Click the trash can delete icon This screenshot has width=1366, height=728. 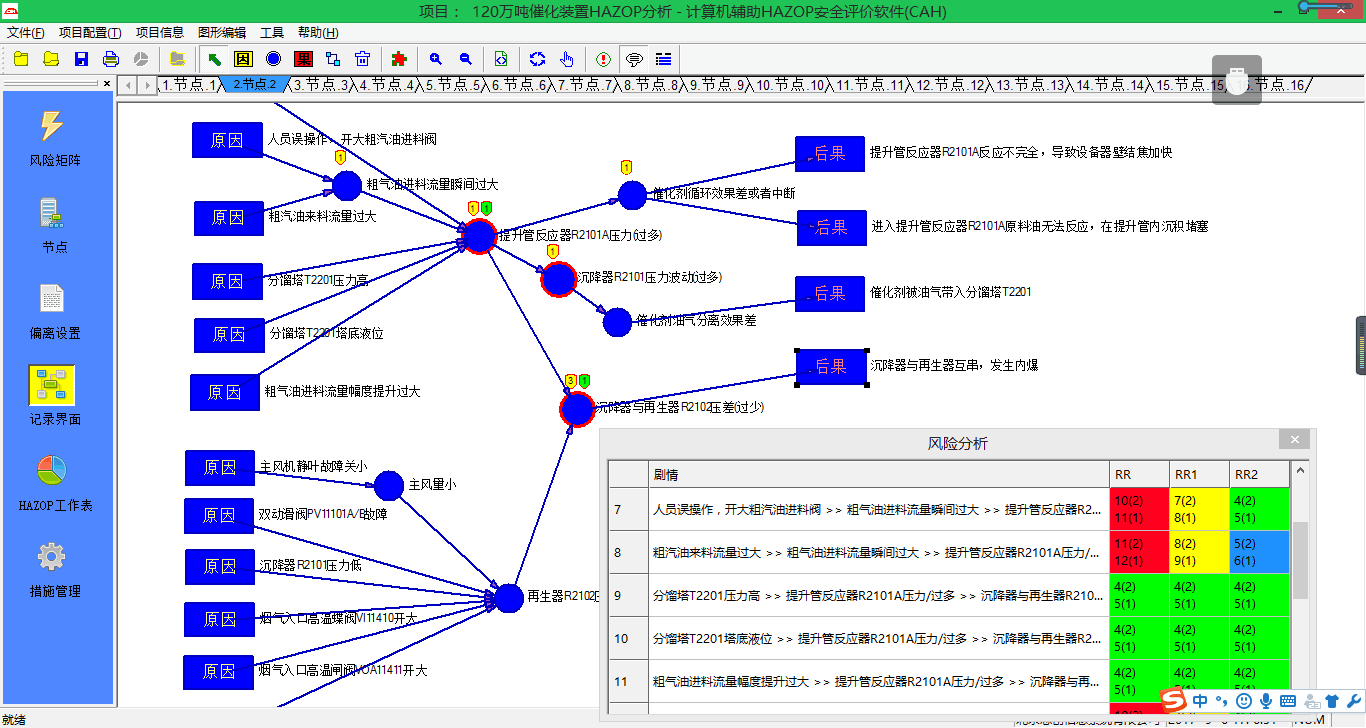[x=363, y=59]
